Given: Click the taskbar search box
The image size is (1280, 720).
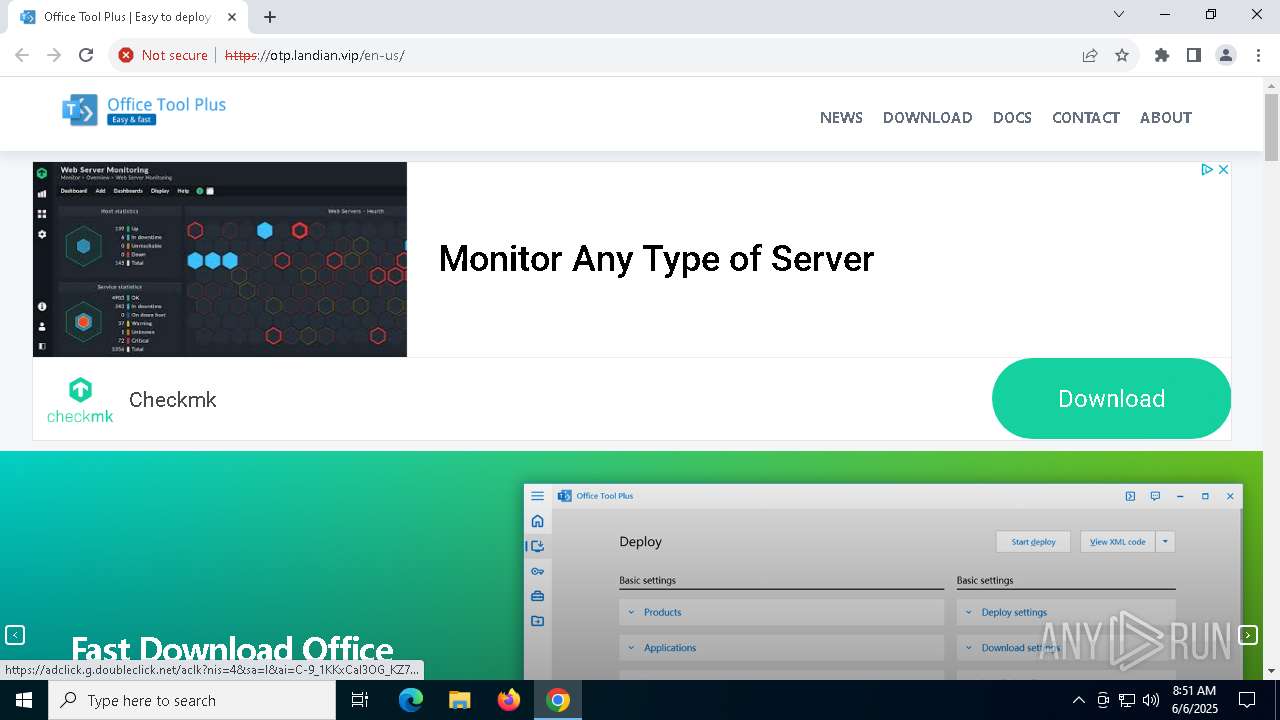Looking at the screenshot, I should pyautogui.click(x=192, y=700).
